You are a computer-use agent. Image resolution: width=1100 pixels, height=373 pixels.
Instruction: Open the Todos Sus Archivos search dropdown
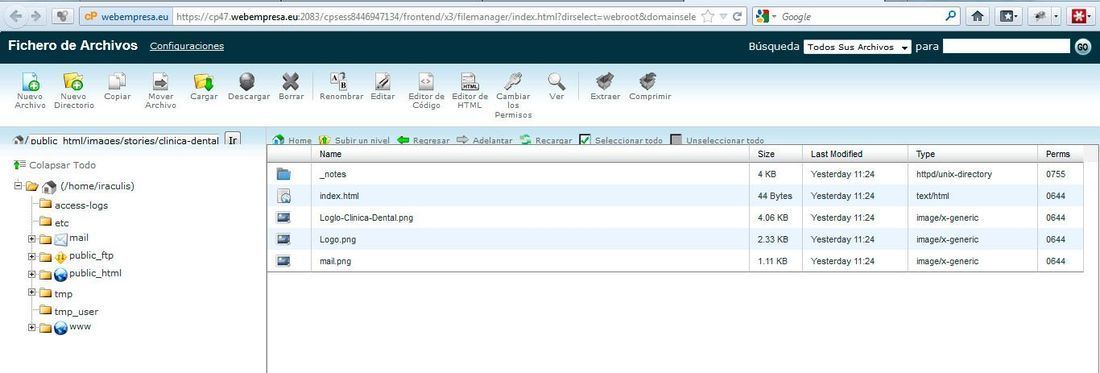click(x=857, y=47)
